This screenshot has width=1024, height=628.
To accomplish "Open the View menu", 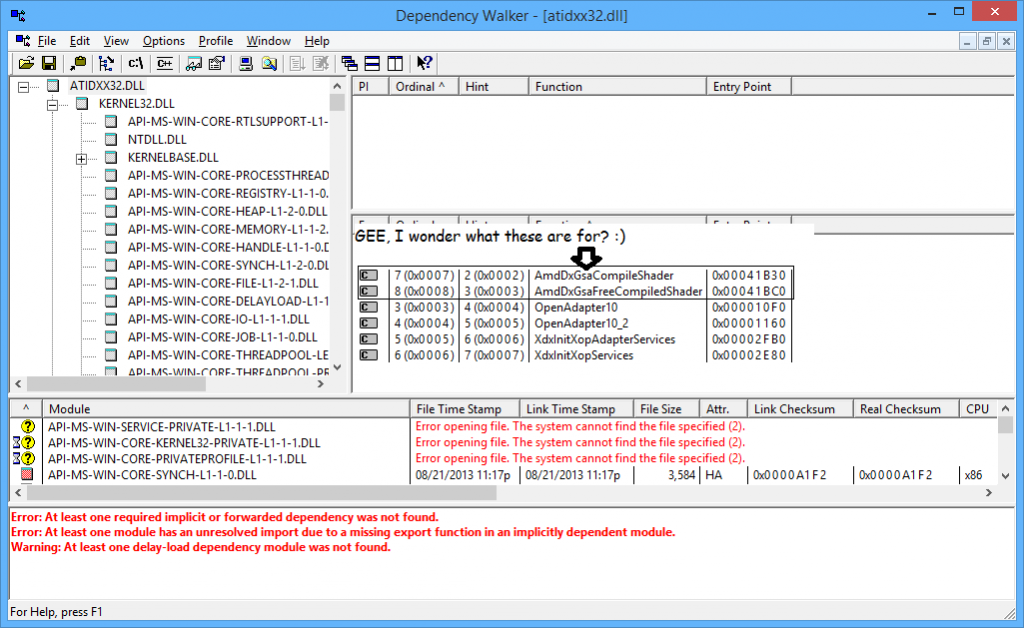I will [116, 40].
